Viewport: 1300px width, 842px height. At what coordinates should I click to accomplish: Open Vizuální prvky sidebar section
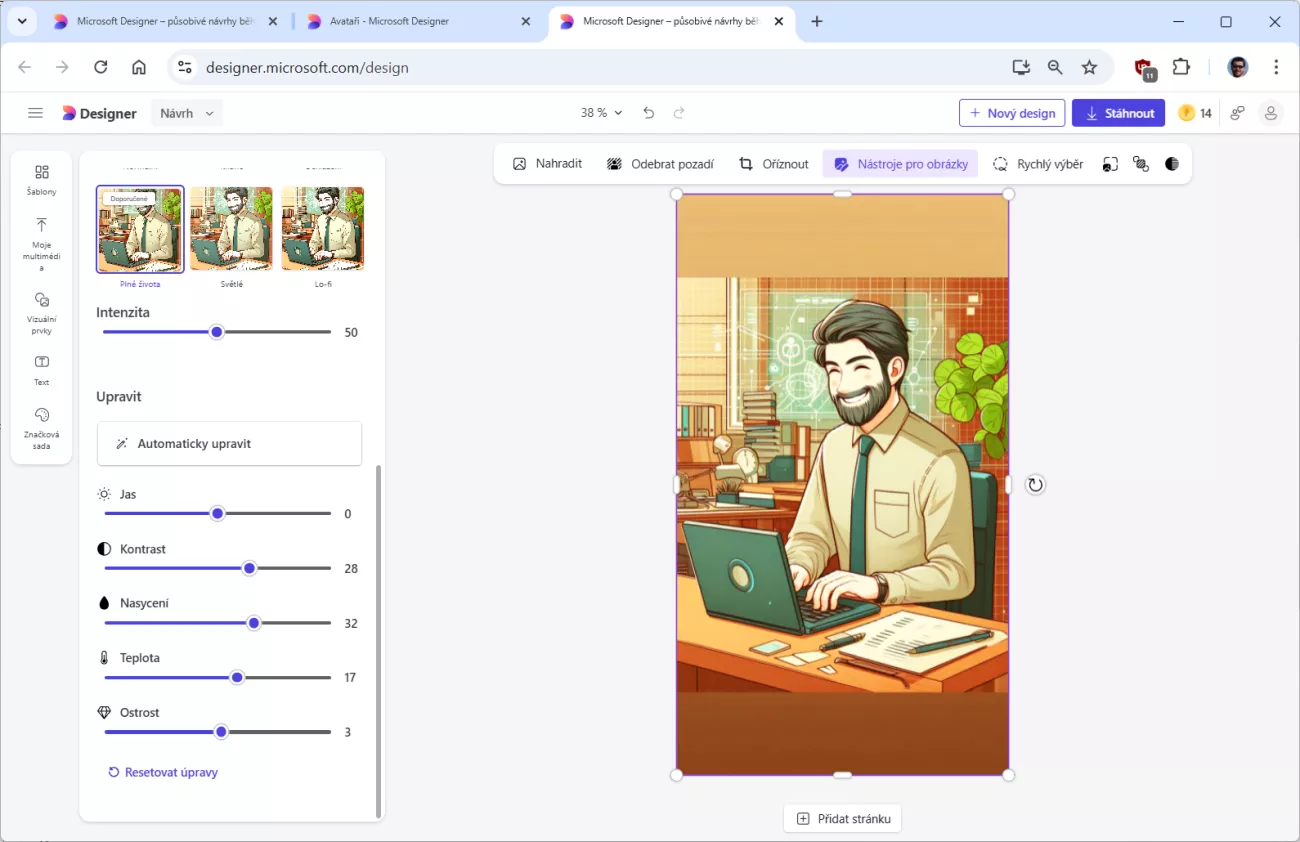click(41, 312)
